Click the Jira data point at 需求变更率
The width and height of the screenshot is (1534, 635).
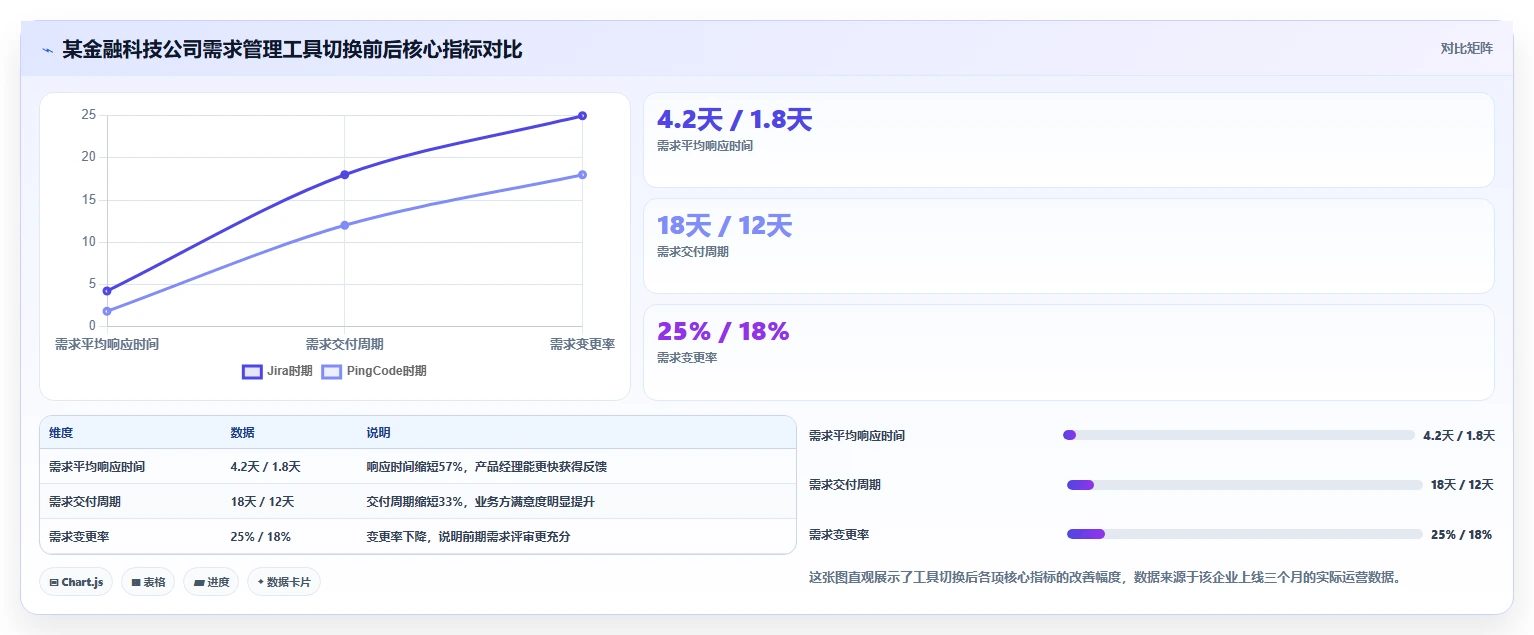coord(582,116)
